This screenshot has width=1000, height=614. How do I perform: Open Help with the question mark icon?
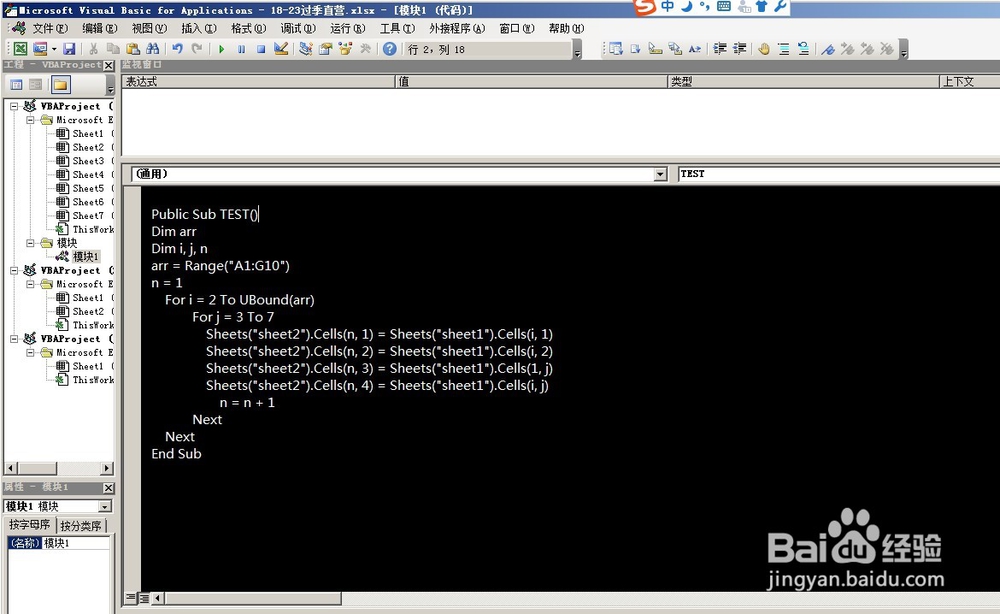pyautogui.click(x=390, y=49)
